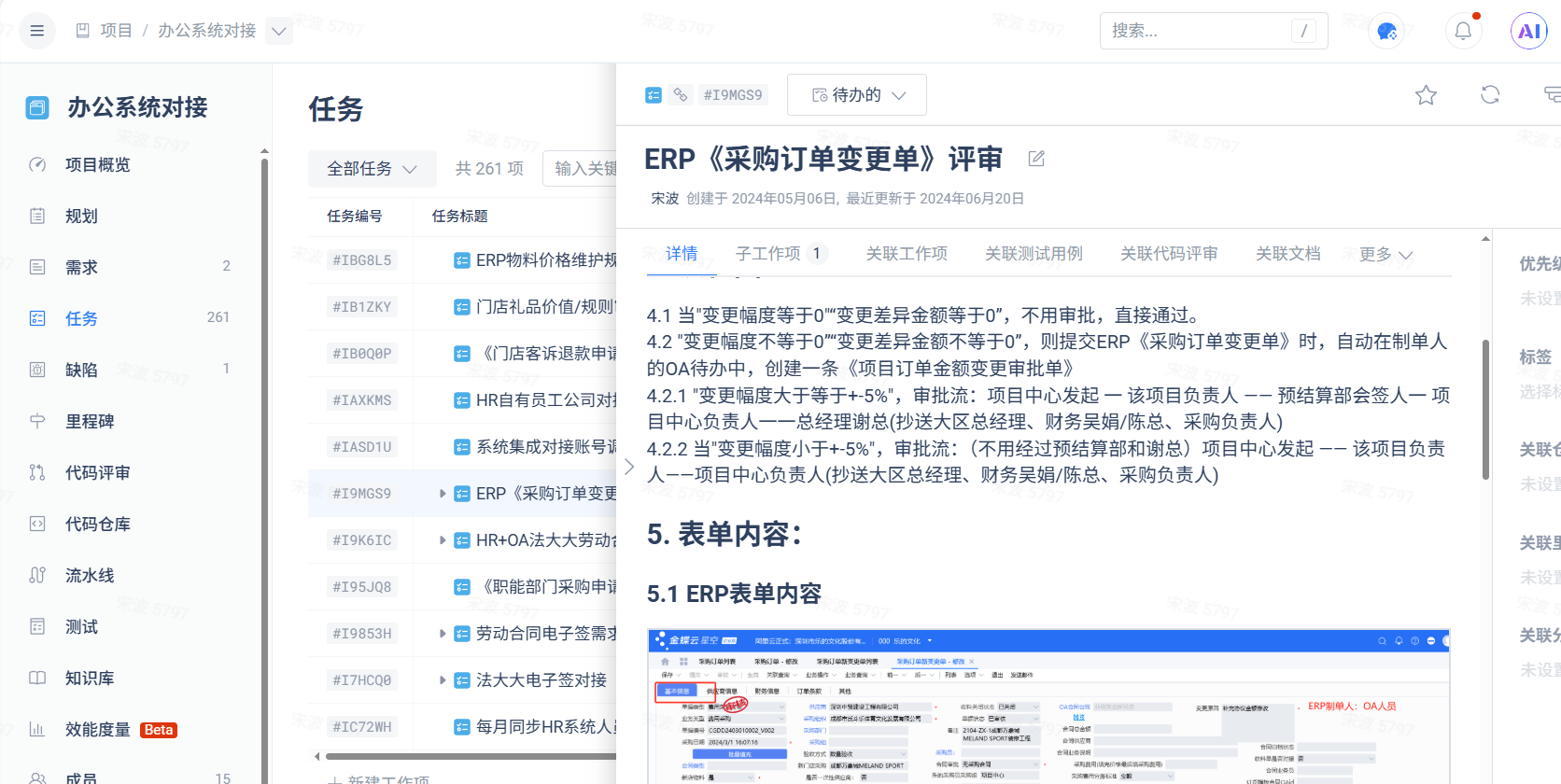Open the 更多 tabs dropdown
This screenshot has width=1561, height=784.
tap(1385, 254)
